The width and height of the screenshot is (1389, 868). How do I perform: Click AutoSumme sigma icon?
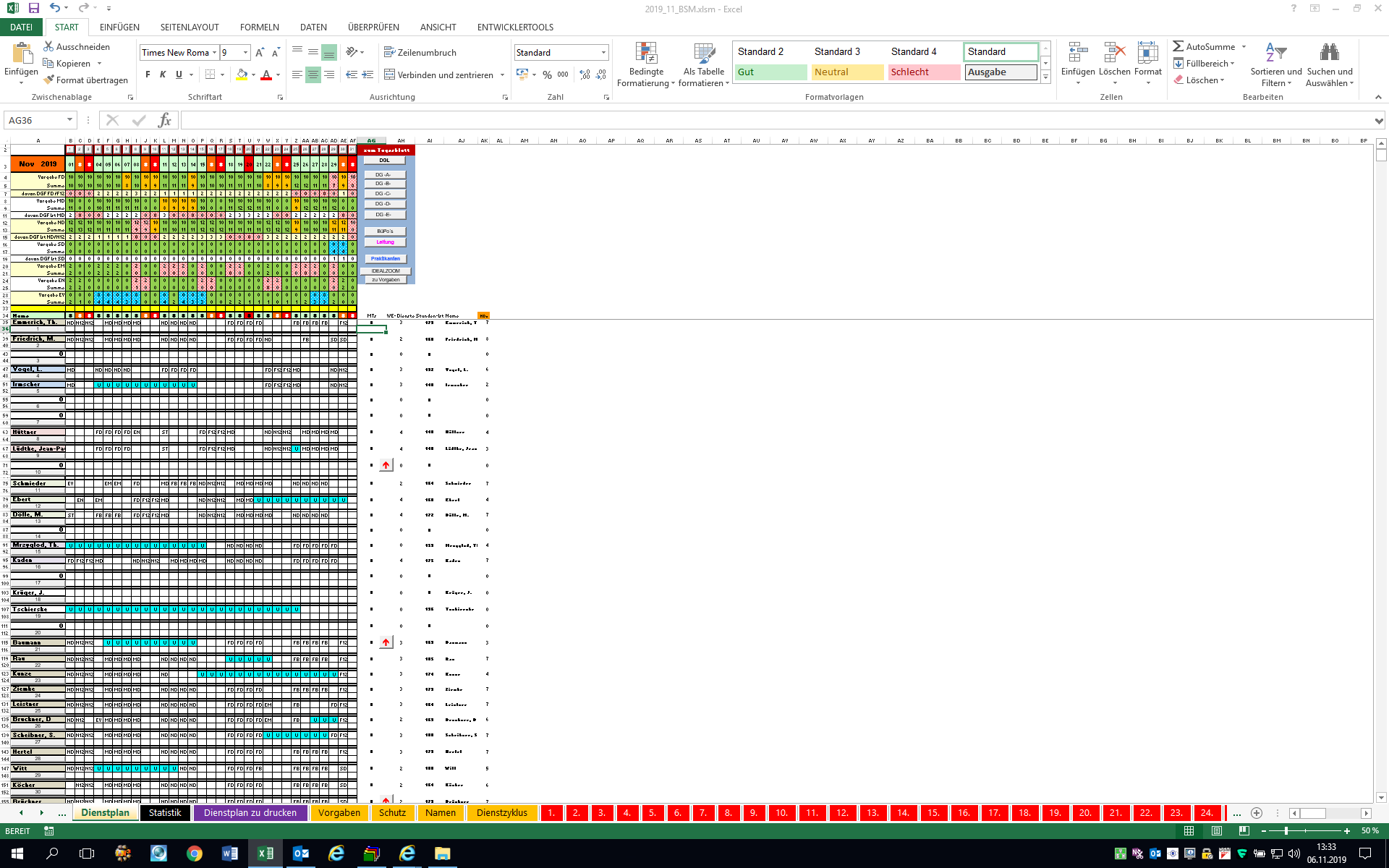tap(1178, 46)
